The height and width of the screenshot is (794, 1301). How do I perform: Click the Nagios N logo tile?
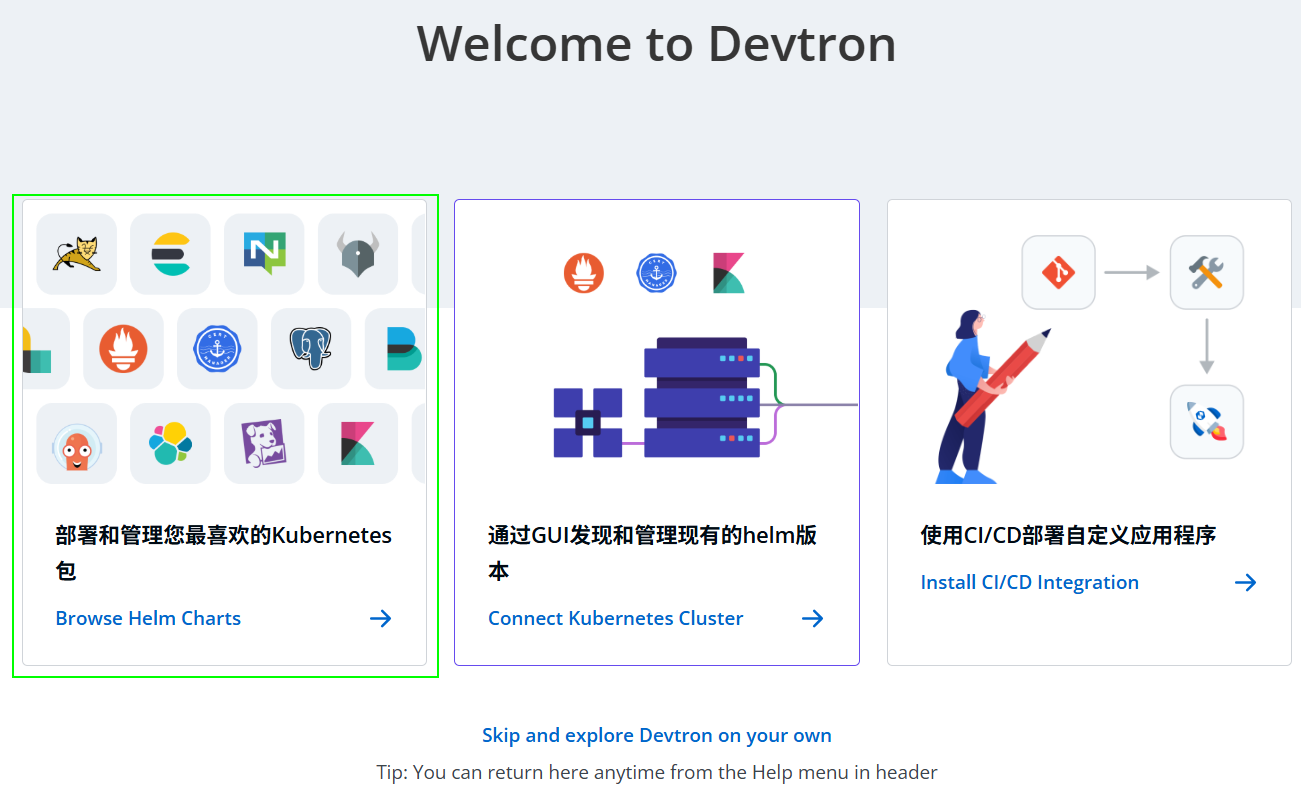point(264,254)
